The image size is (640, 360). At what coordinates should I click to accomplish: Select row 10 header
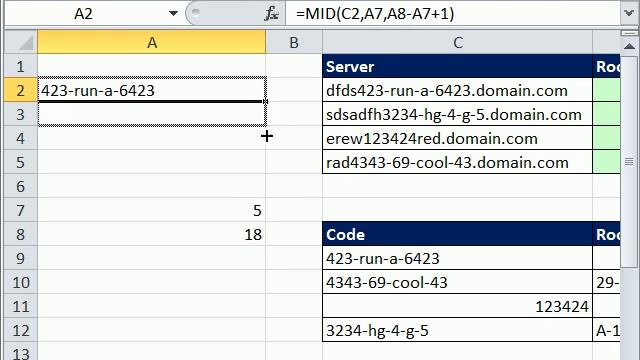pos(20,282)
